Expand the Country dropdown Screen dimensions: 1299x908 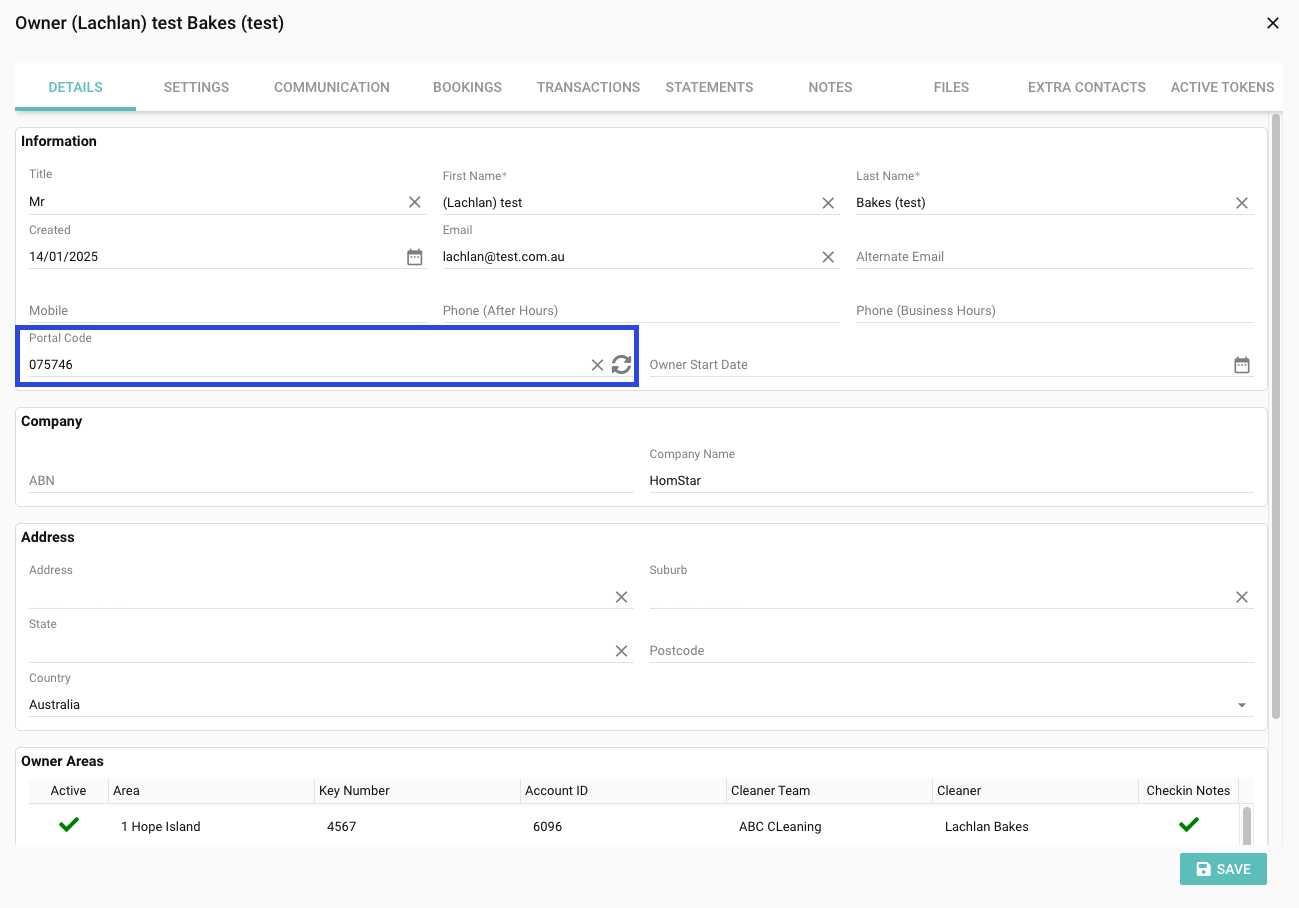(x=1241, y=705)
